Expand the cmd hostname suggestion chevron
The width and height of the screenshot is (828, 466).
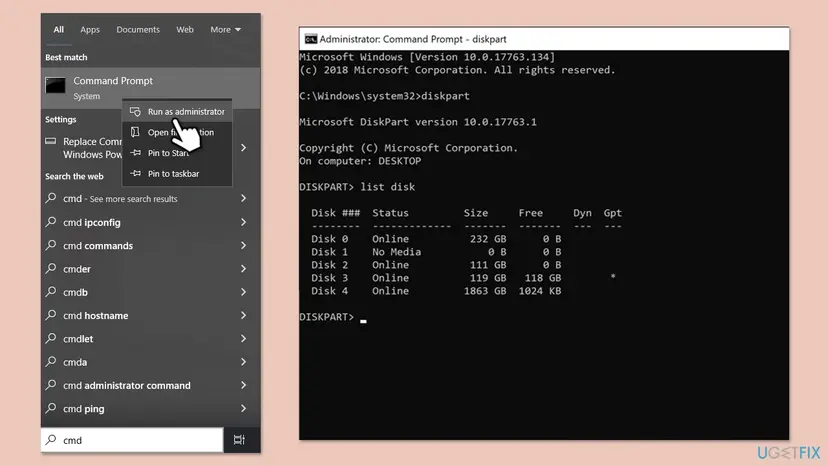coord(243,315)
